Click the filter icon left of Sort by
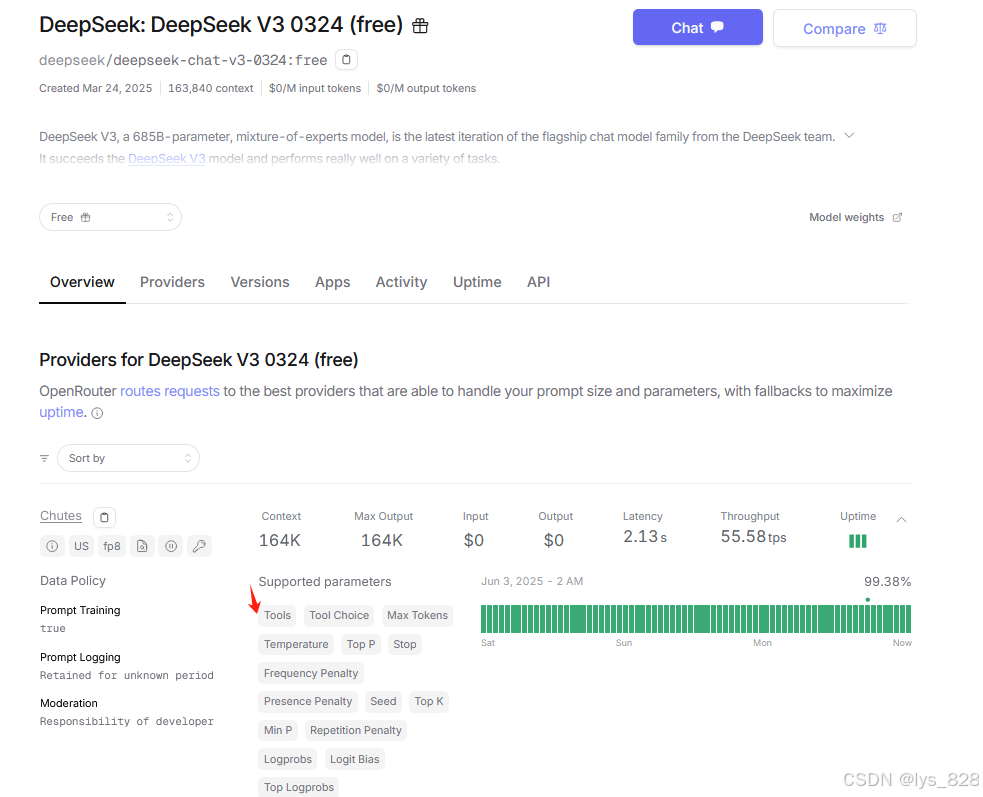This screenshot has height=797, width=983. 44,458
